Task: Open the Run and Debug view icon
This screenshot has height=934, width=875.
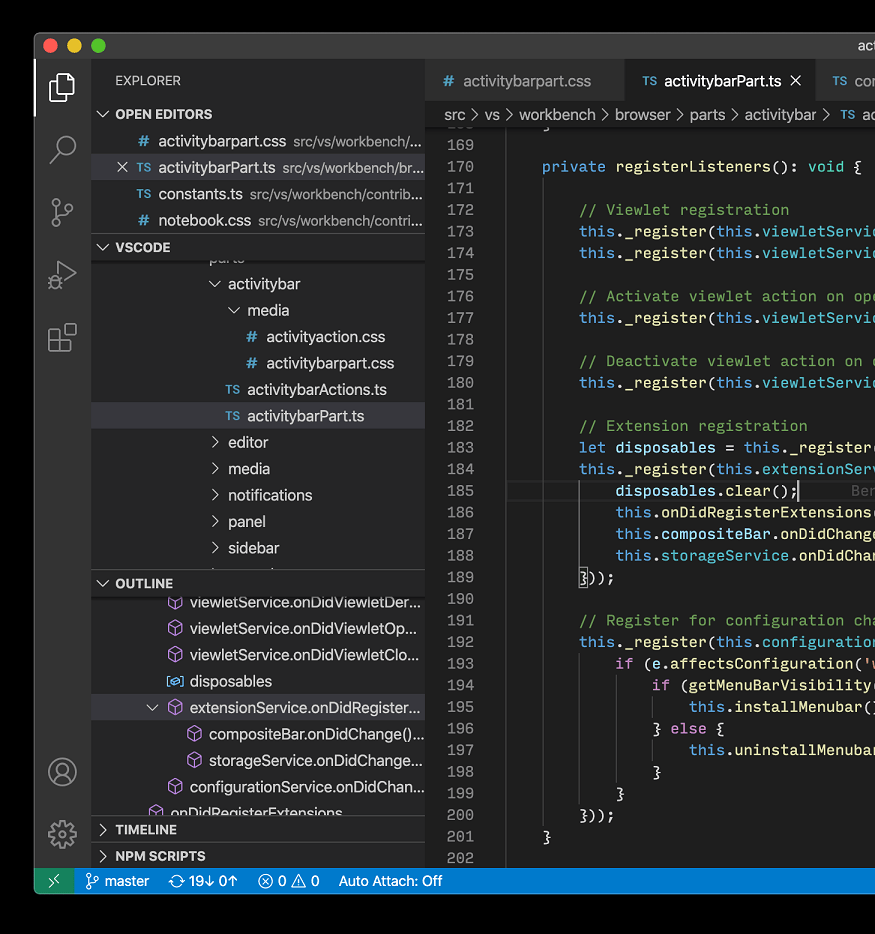Action: click(x=62, y=275)
